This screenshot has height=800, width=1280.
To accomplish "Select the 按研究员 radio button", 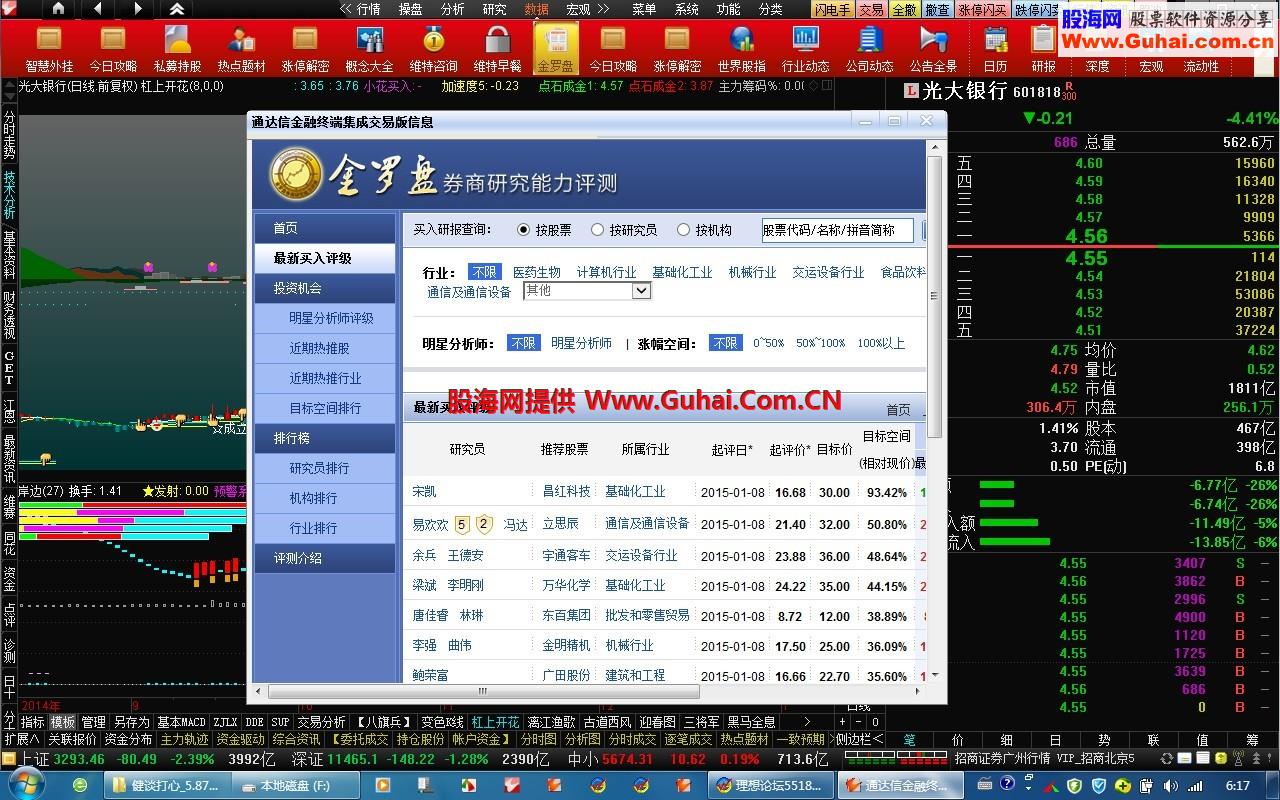I will (x=598, y=230).
